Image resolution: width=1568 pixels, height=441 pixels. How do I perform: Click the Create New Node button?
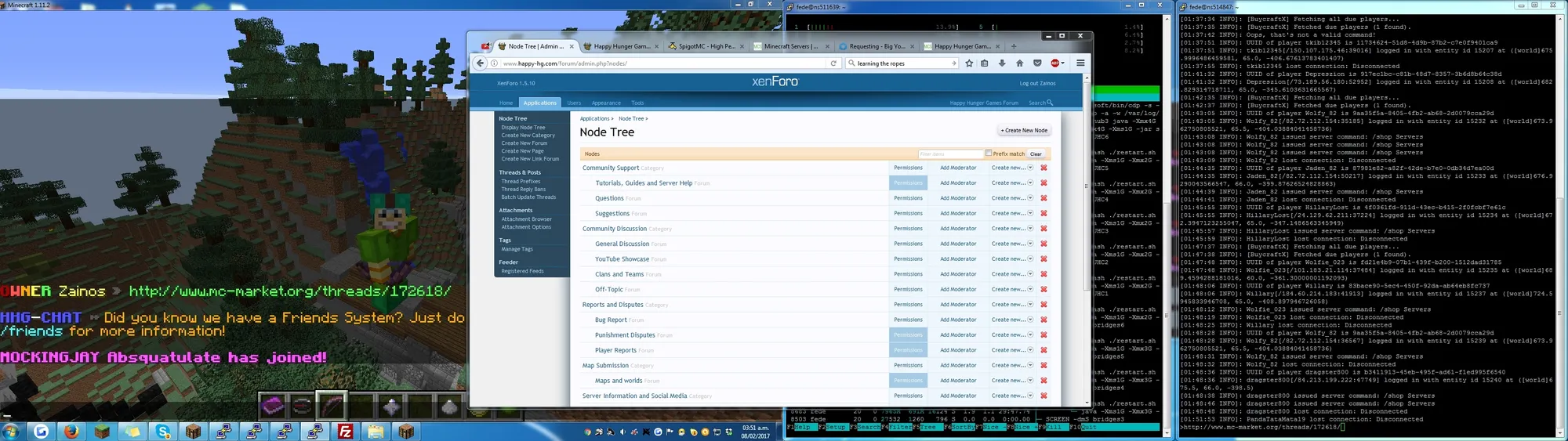pyautogui.click(x=1024, y=131)
